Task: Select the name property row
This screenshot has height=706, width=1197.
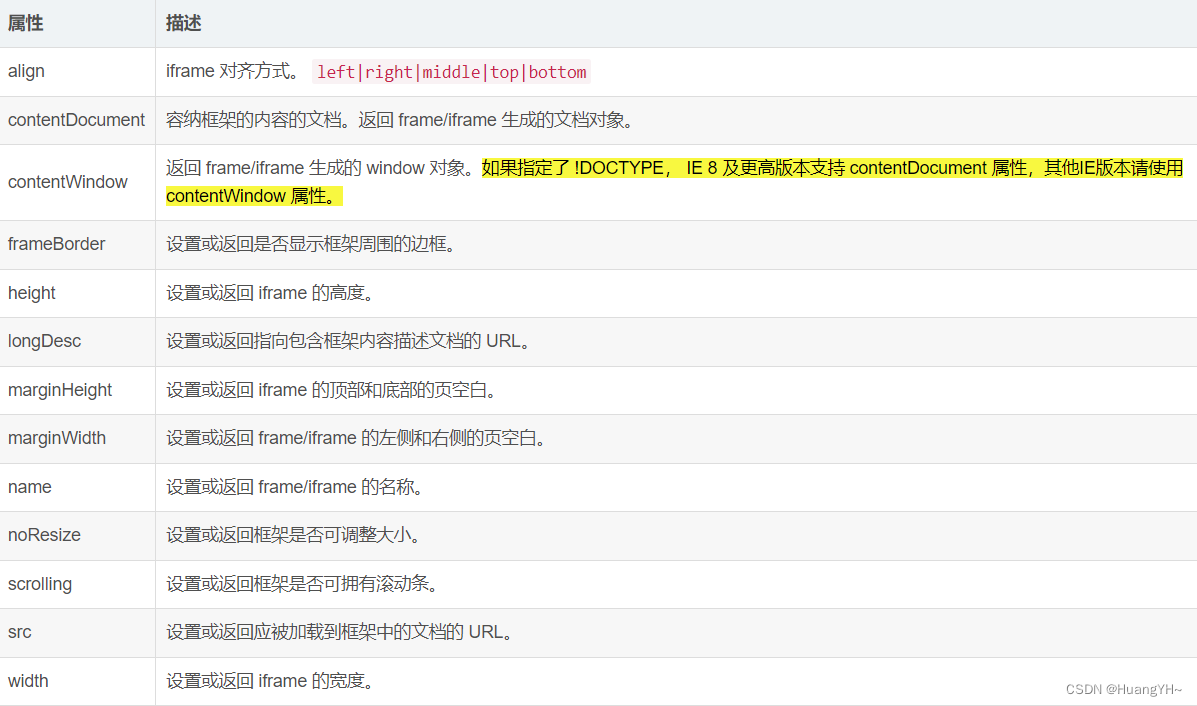Action: pos(29,486)
